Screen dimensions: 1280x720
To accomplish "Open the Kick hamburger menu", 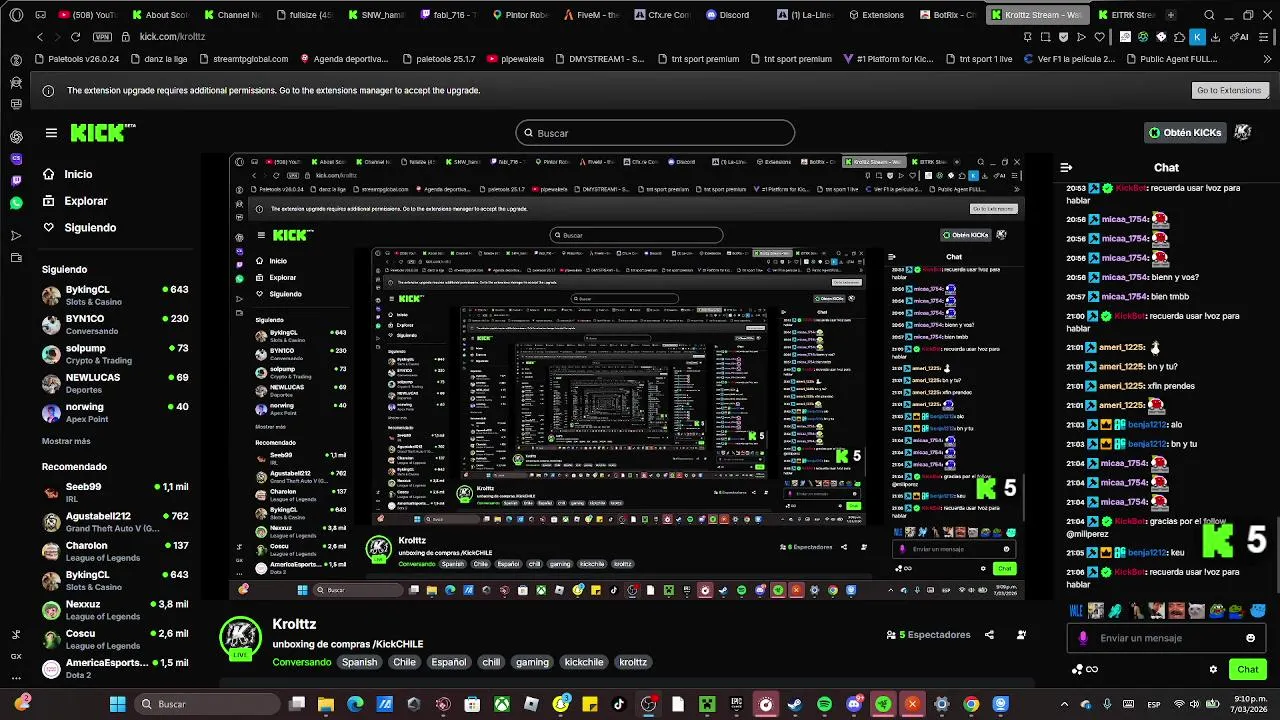I will [x=51, y=132].
